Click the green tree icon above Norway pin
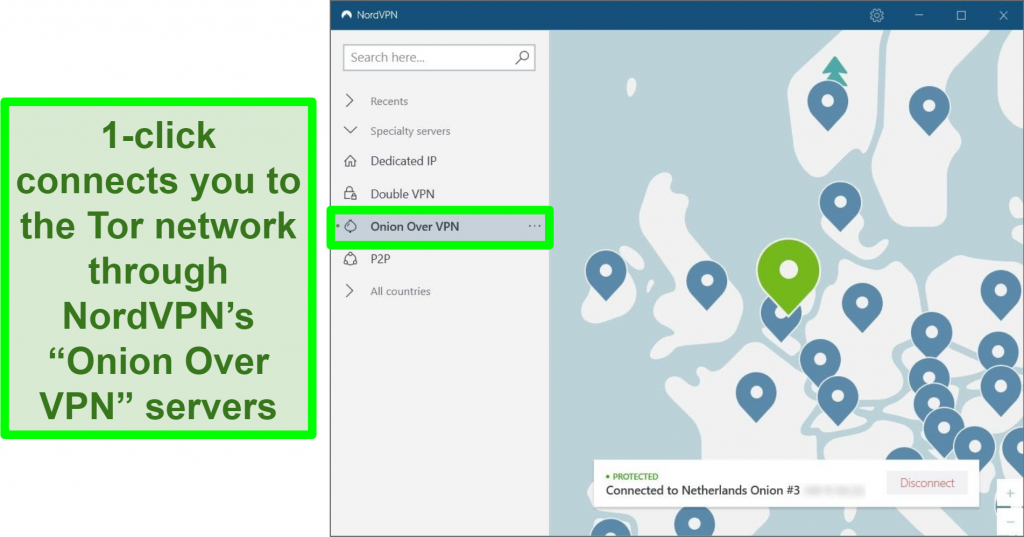1024x537 pixels. tap(835, 70)
